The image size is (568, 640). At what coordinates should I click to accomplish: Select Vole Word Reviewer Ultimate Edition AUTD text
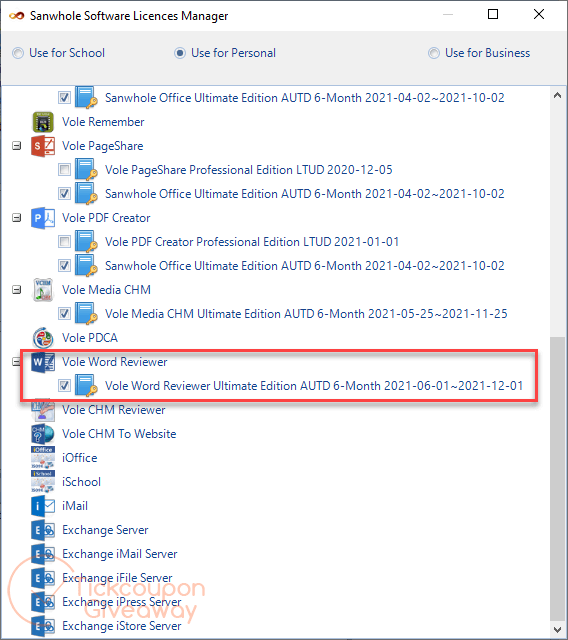(314, 386)
